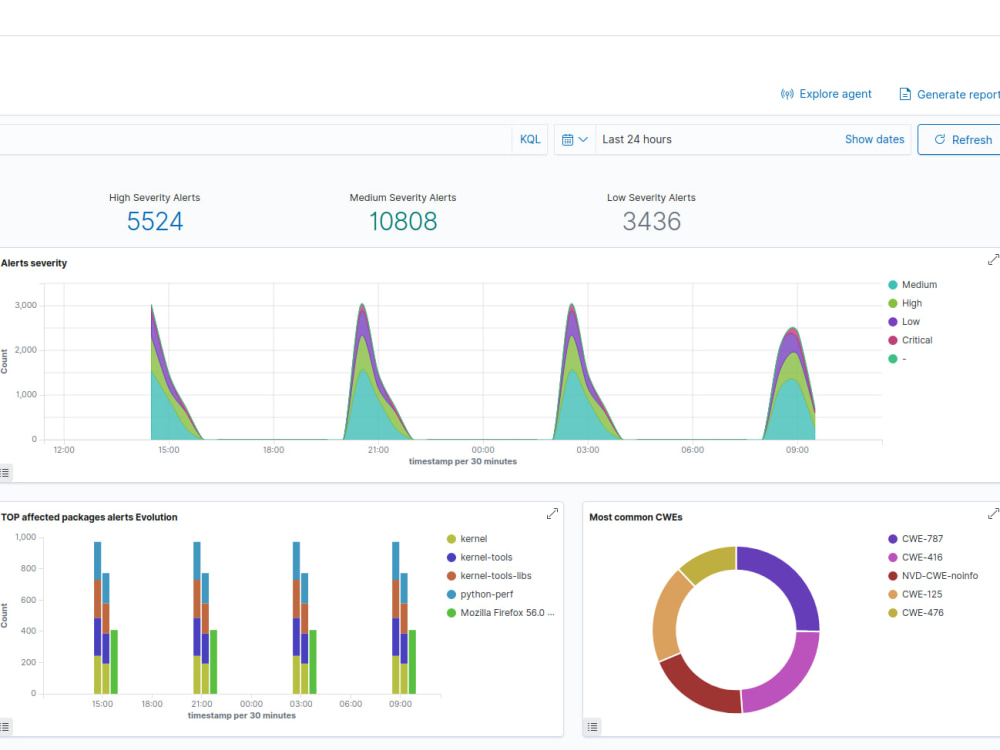Refresh the dashboard data
The image size is (1000, 750).
[961, 139]
